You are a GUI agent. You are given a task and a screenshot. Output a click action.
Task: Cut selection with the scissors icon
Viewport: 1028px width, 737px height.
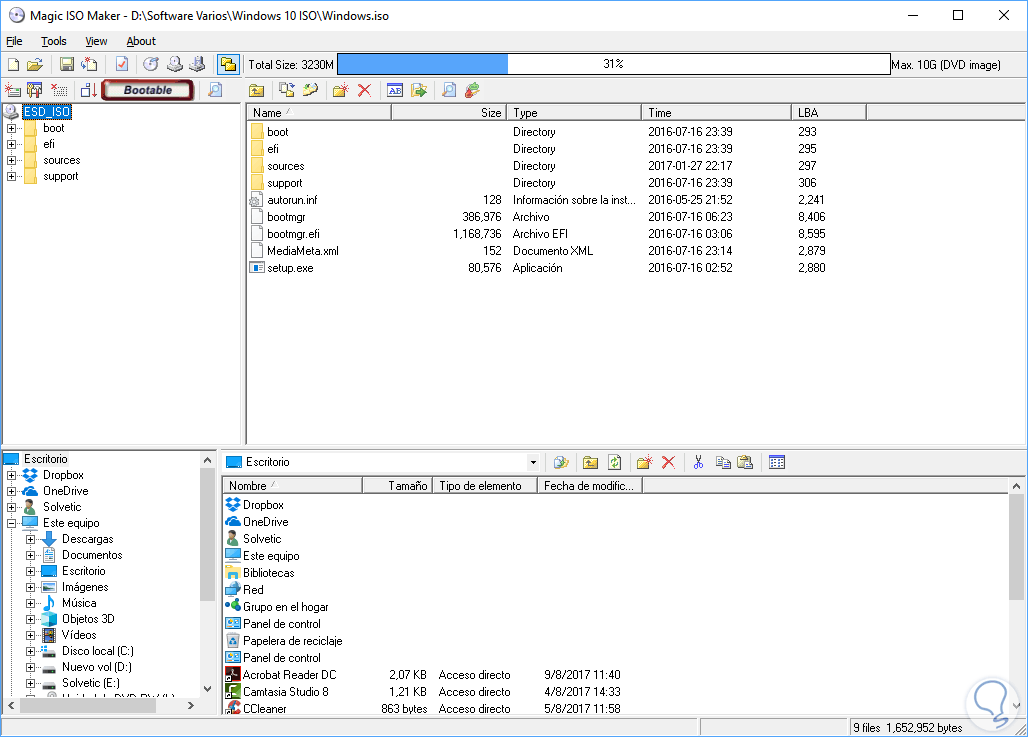point(698,462)
